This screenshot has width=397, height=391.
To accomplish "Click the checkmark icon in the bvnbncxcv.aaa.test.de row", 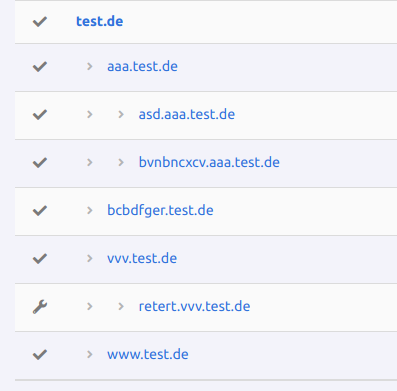I will 40,163.
